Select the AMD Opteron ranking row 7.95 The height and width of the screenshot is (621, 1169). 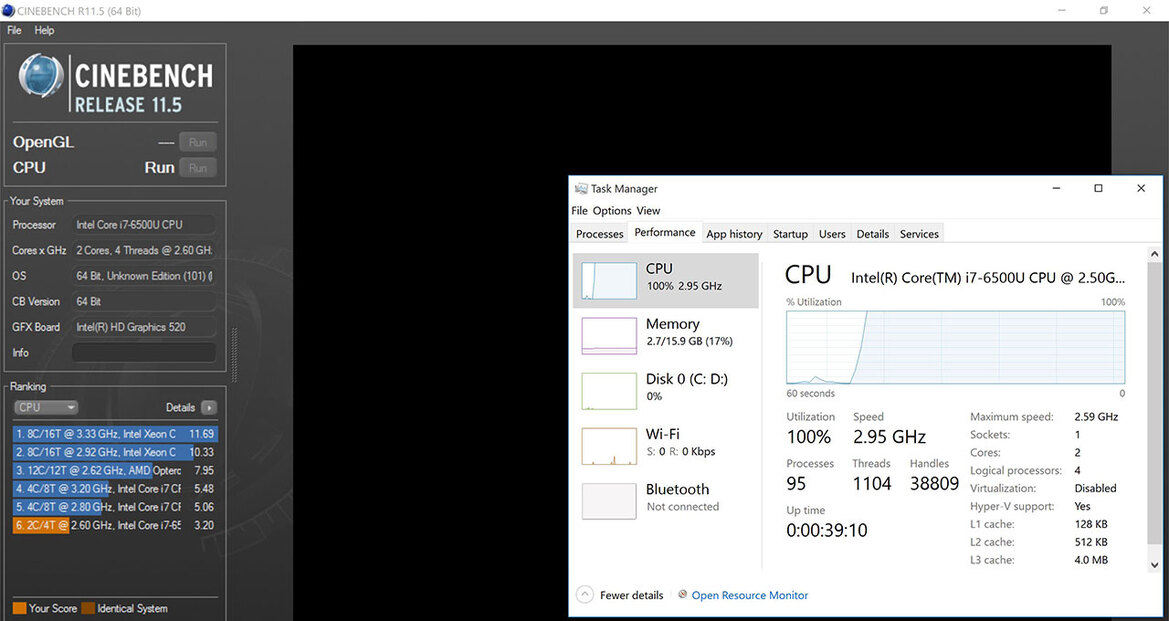[x=115, y=470]
